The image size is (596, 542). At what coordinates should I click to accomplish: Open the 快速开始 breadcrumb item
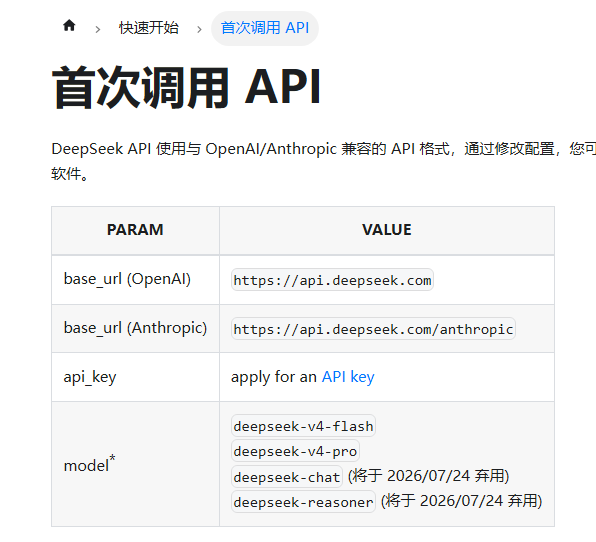point(149,28)
